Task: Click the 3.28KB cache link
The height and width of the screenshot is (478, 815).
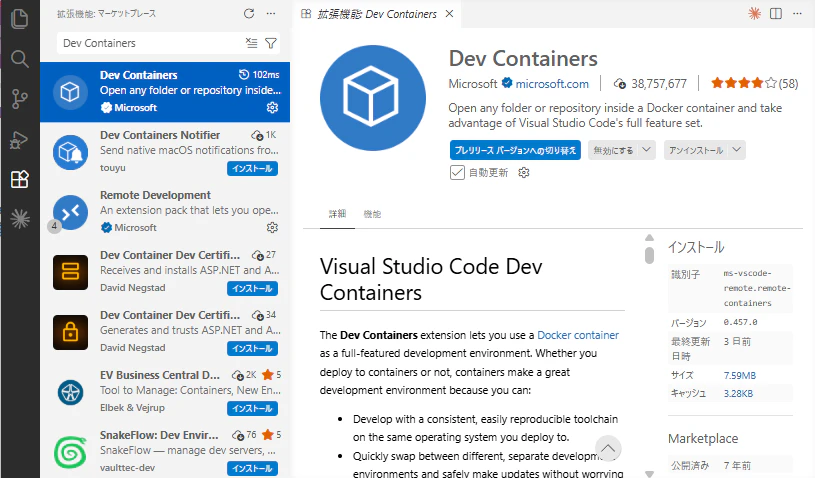Action: click(738, 393)
